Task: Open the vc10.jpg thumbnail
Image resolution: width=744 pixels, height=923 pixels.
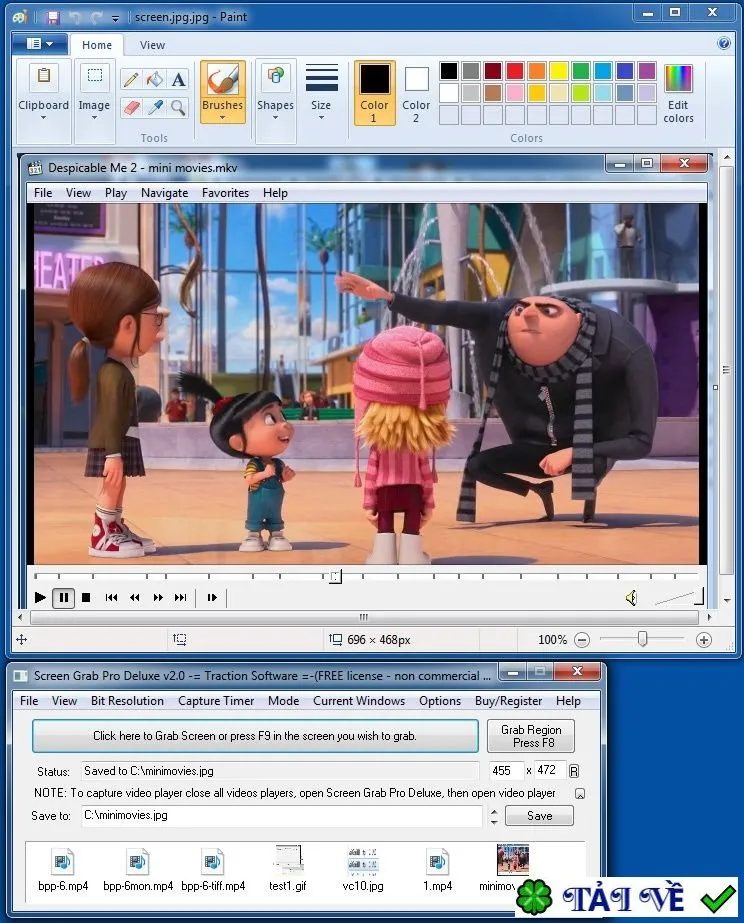Action: pyautogui.click(x=363, y=861)
